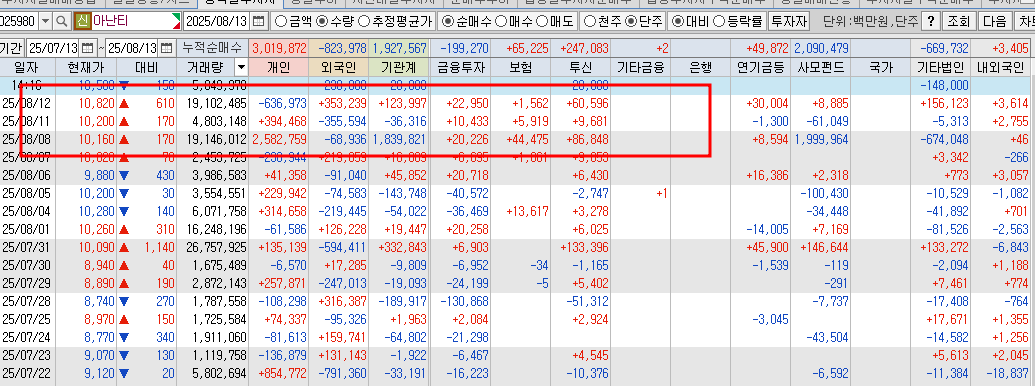Click 사모펀드 value 1,999,964
This screenshot has height=386, width=1035.
(x=821, y=139)
